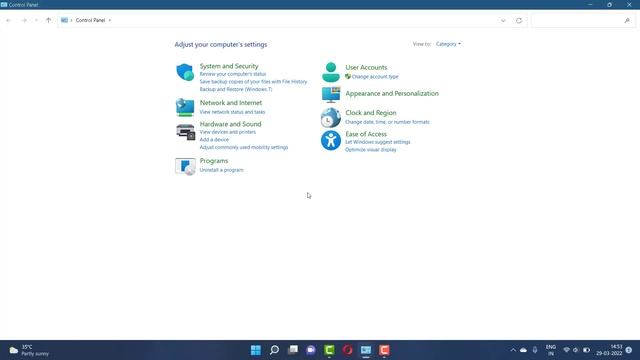Screen dimensions: 640x360
Task: Click the volume tray icon
Action: click(x=576, y=350)
